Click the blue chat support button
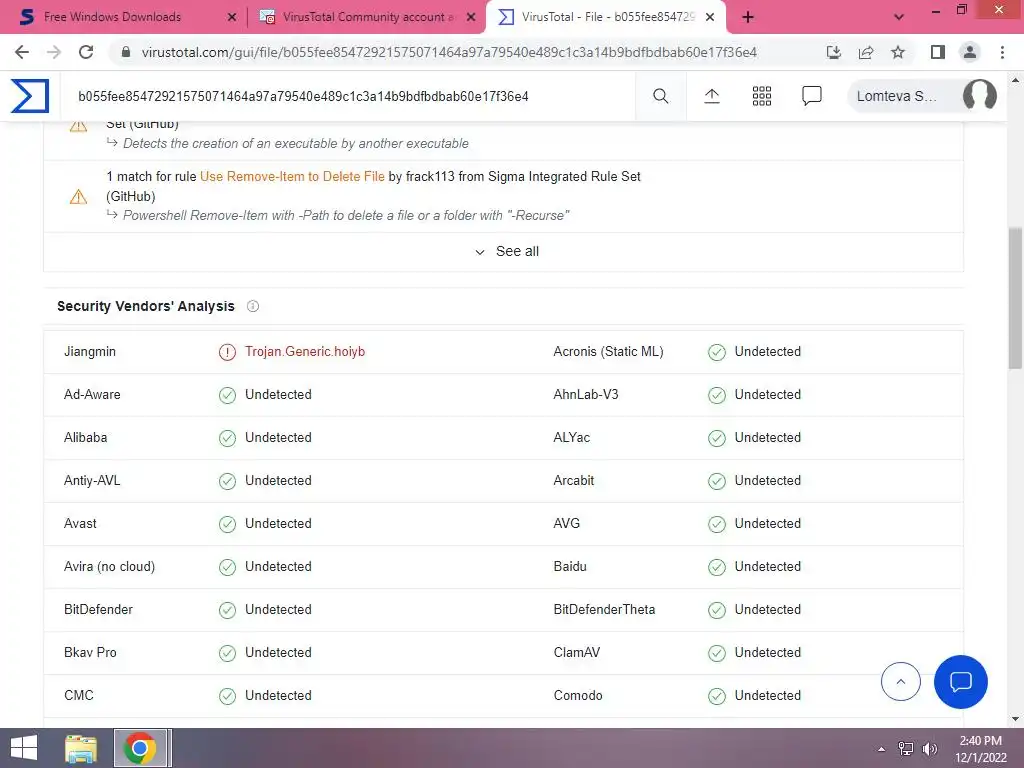 pos(961,682)
